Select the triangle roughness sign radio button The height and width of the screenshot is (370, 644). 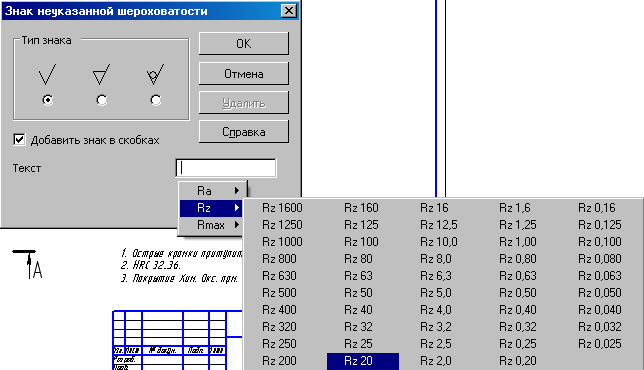[x=101, y=100]
